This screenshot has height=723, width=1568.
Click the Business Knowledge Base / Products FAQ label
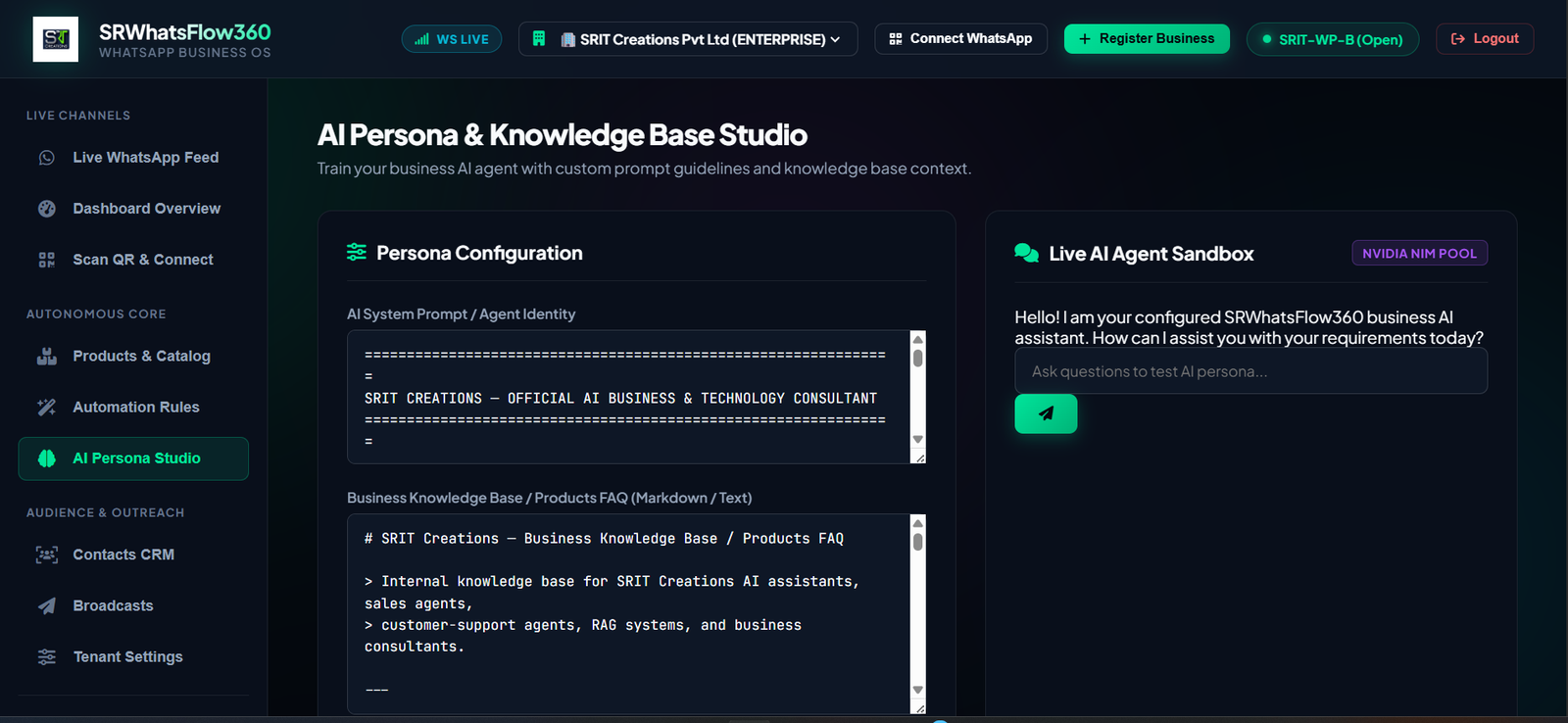[550, 498]
